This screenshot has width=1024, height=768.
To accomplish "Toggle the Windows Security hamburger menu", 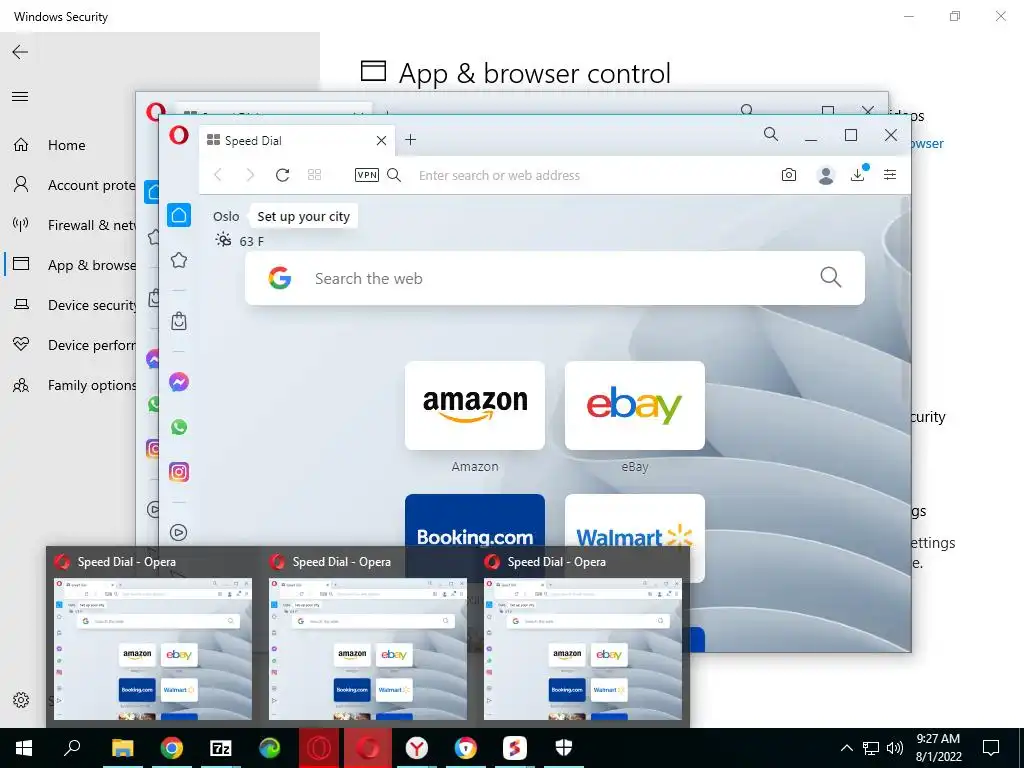I will [x=20, y=97].
